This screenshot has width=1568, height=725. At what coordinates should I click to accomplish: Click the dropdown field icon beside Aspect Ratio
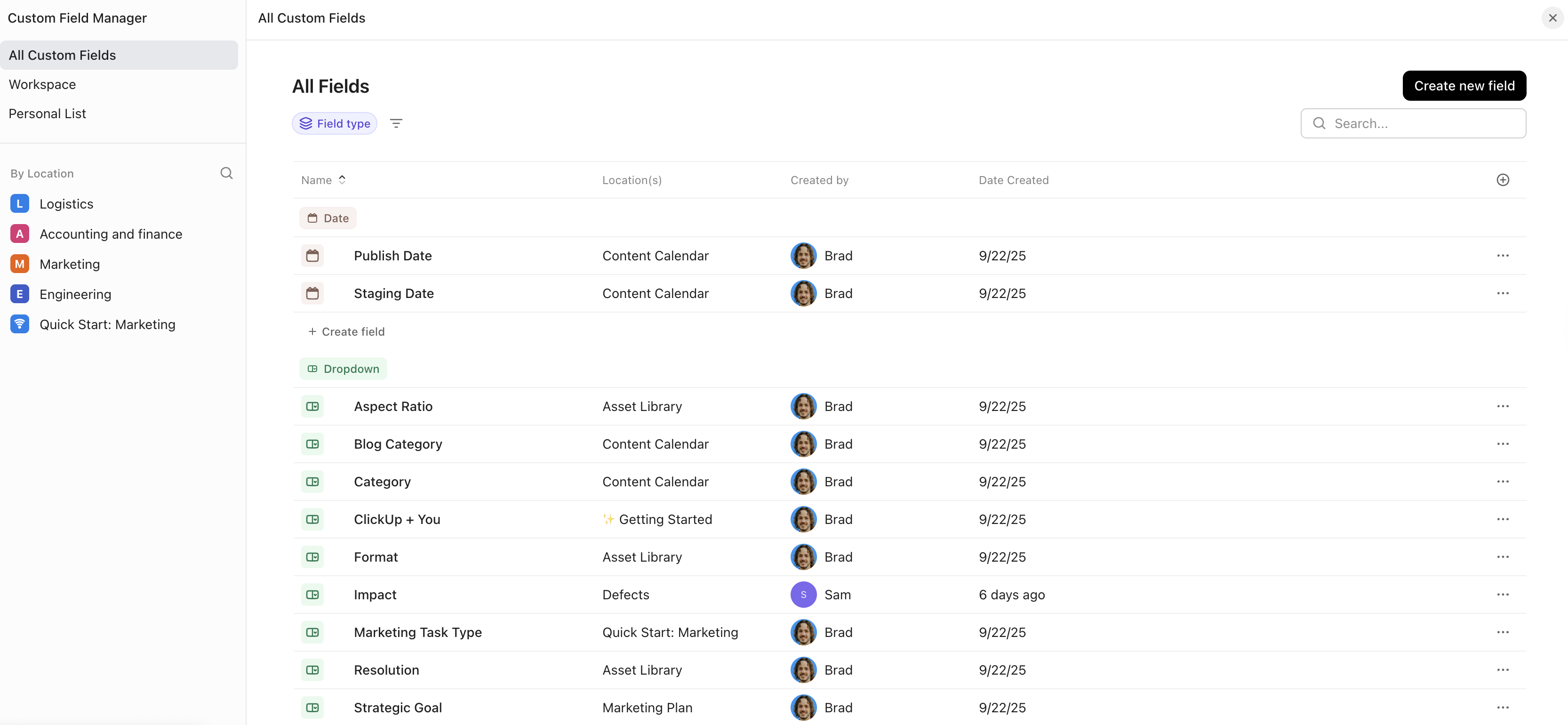tap(312, 406)
